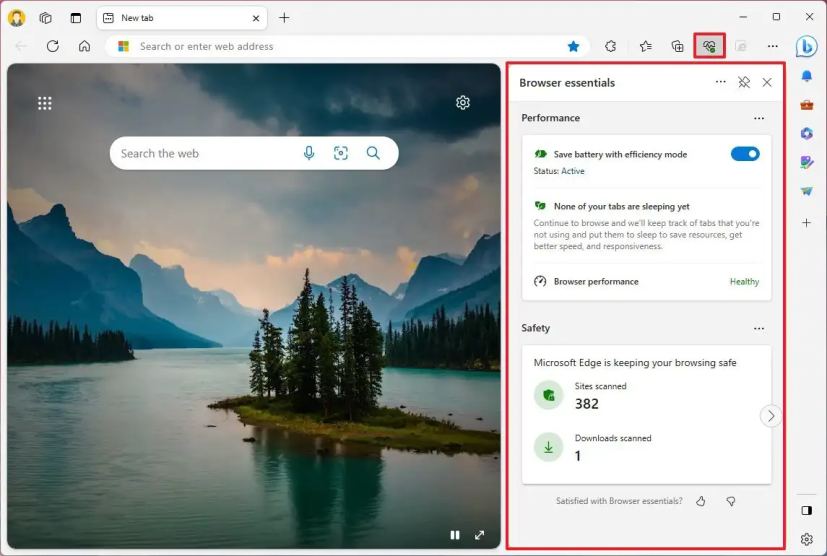Open the Image Creator sidebar icon

tap(806, 162)
